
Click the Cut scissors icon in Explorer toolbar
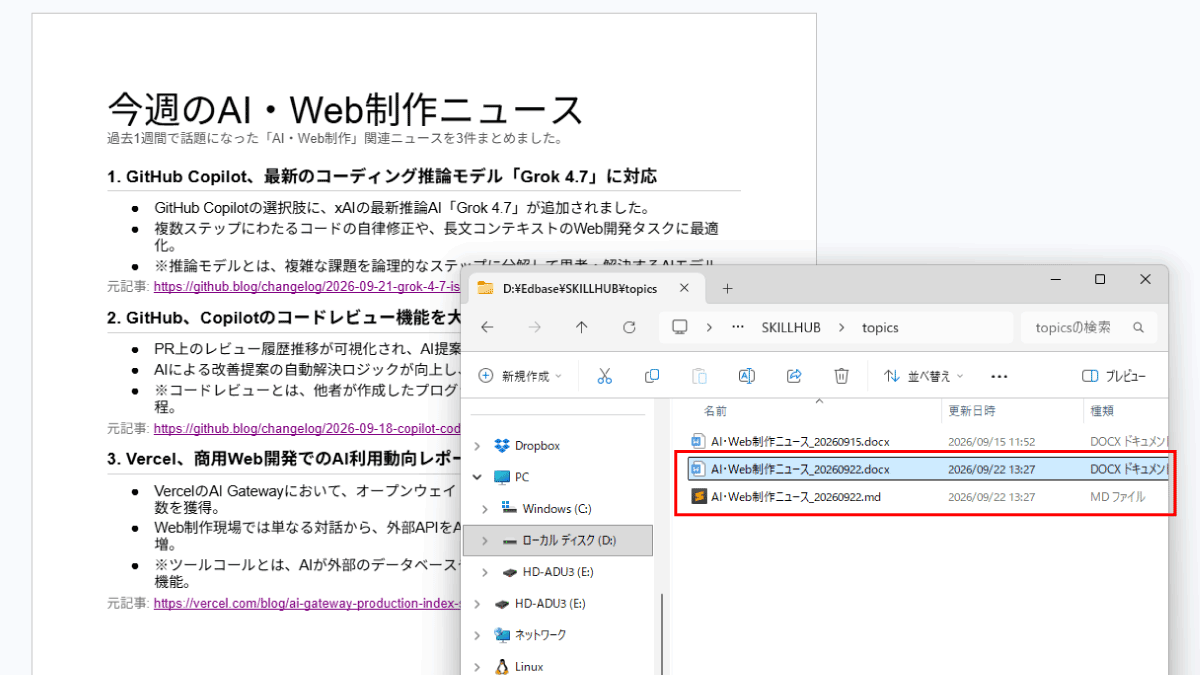click(604, 376)
